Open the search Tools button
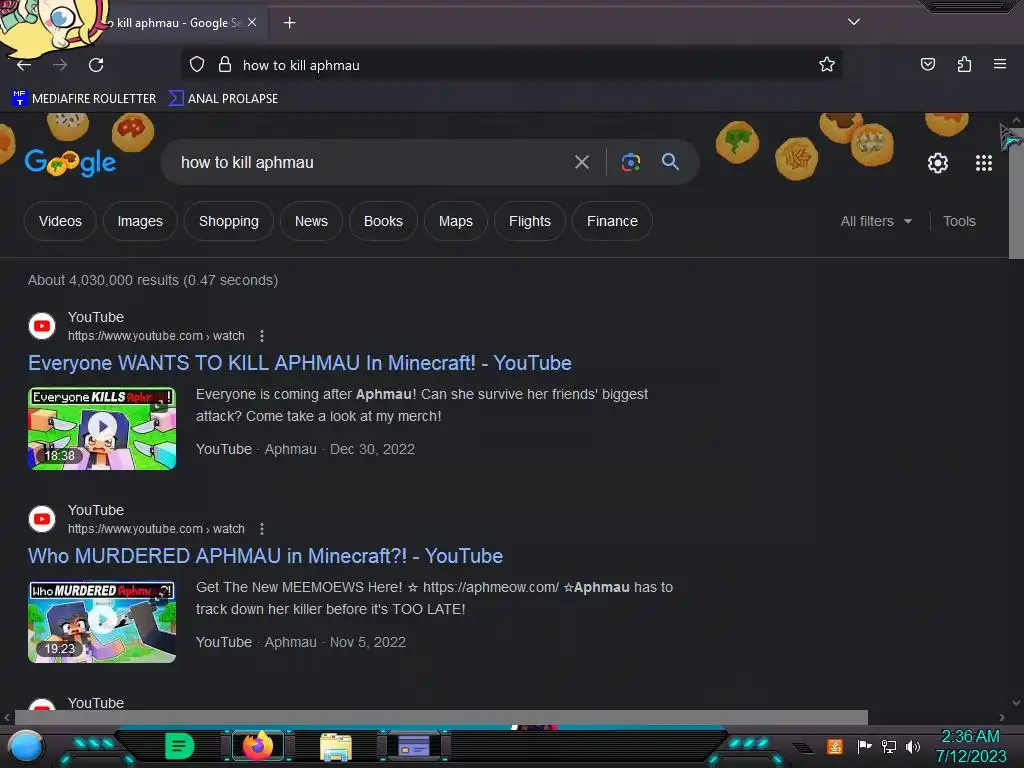The height and width of the screenshot is (768, 1024). pyautogui.click(x=959, y=221)
